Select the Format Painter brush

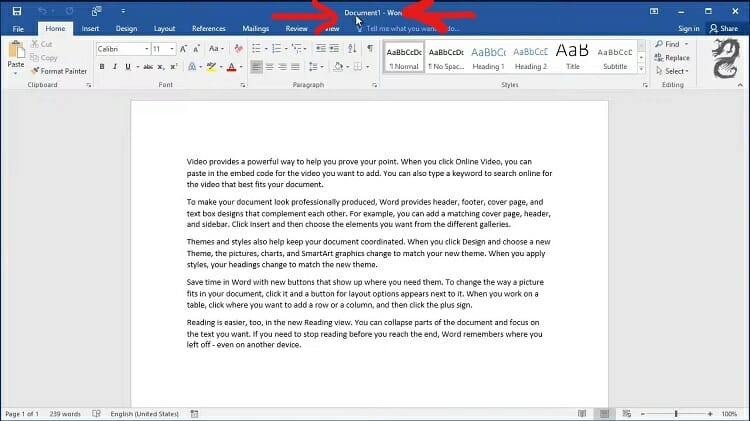click(x=59, y=71)
